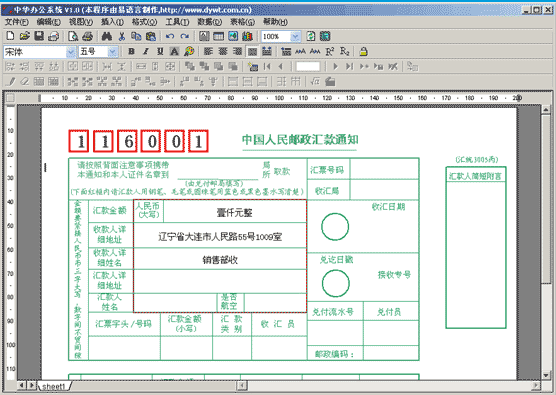Image resolution: width=556 pixels, height=395 pixels.
Task: Open a file using the folder icon
Action: (x=24, y=36)
